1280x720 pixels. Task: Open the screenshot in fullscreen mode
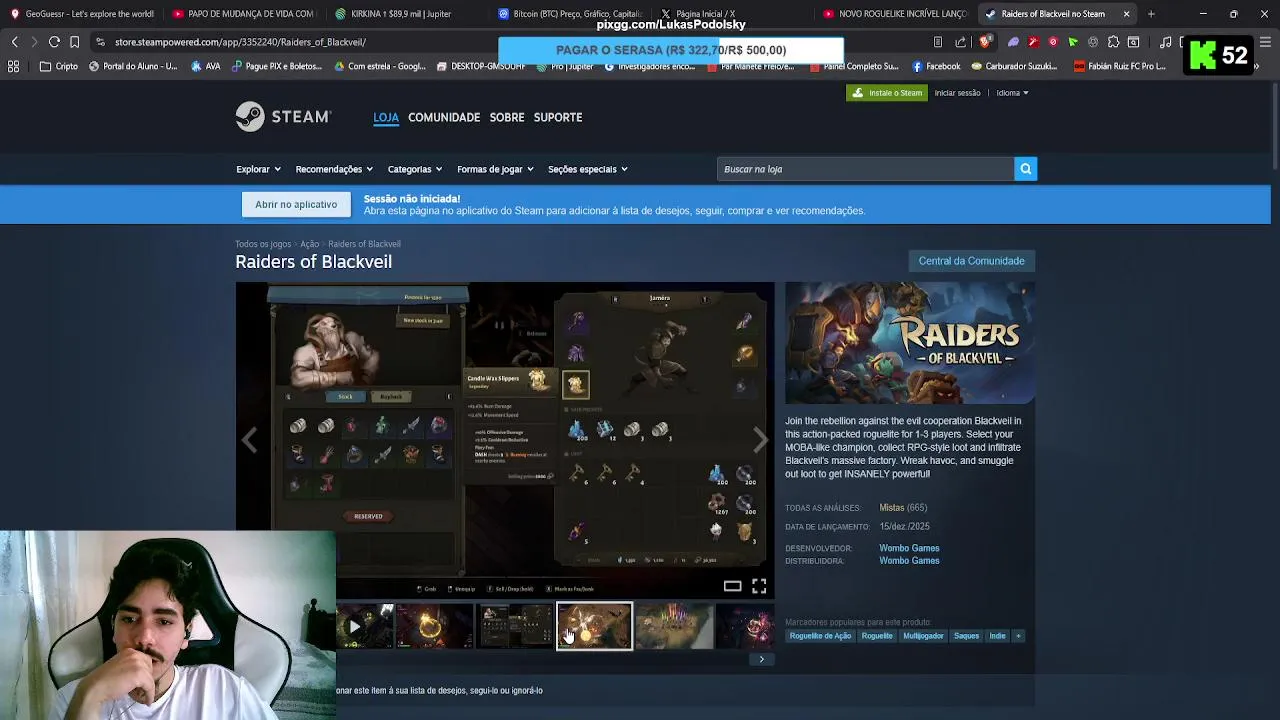pos(759,586)
